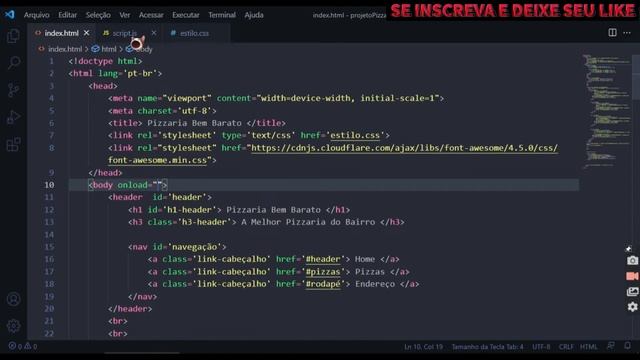The height and width of the screenshot is (360, 640).
Task: Click the recorder camera screenshot icon
Action: click(x=632, y=260)
